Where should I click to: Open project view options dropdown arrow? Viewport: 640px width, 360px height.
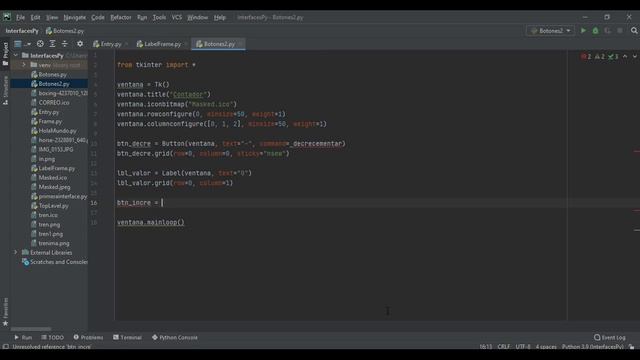pos(28,44)
